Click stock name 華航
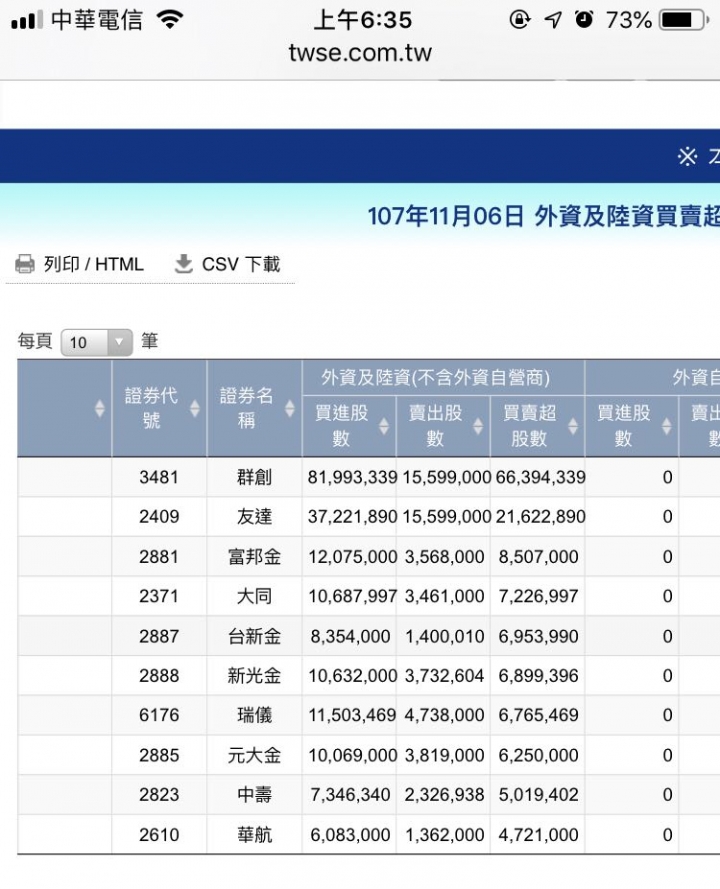Viewport: 720px width, 889px height. pyautogui.click(x=255, y=835)
